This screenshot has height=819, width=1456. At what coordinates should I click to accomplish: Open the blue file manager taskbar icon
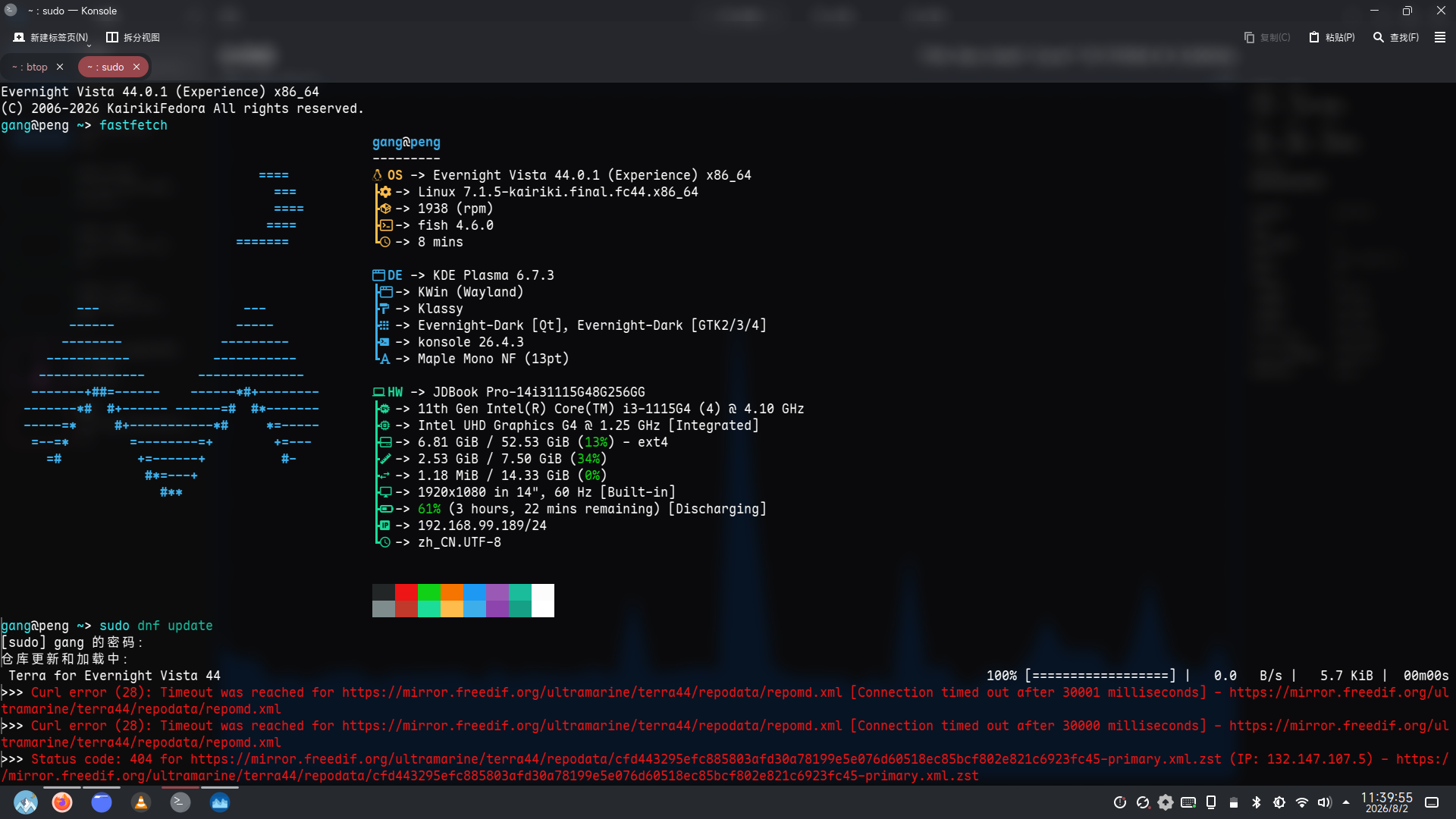[x=102, y=802]
